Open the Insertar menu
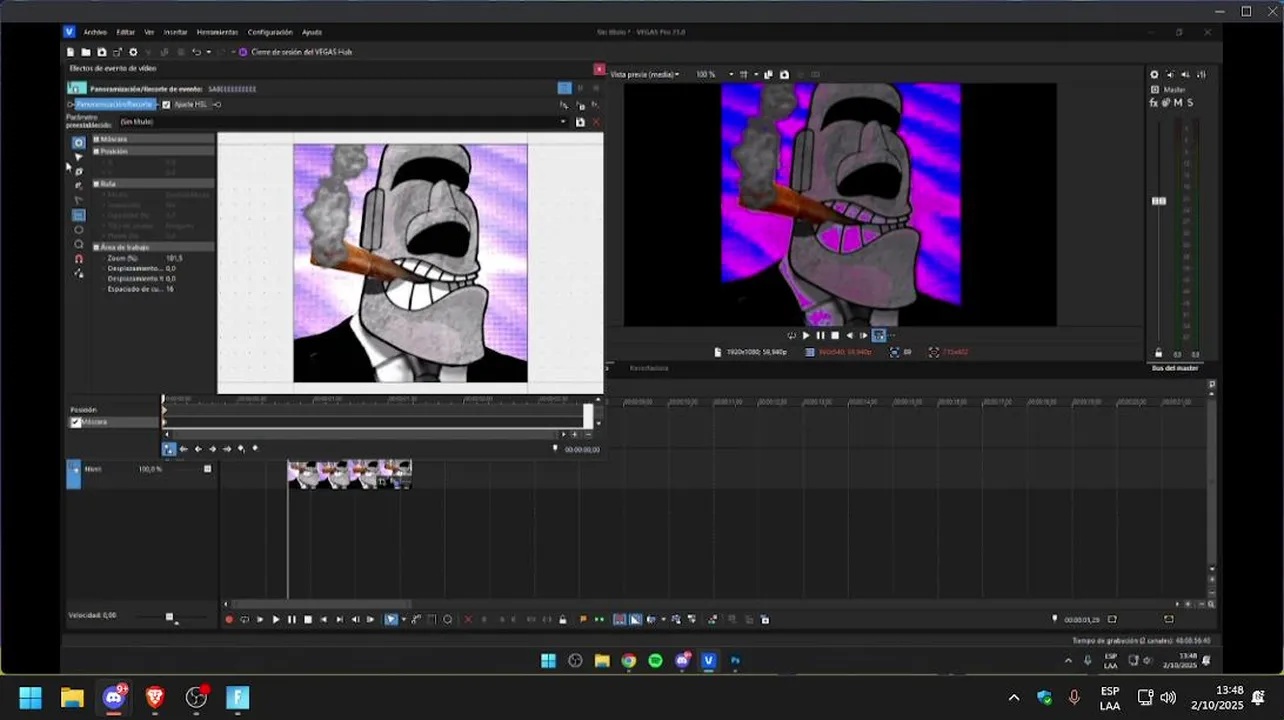Image resolution: width=1284 pixels, height=720 pixels. [x=175, y=32]
